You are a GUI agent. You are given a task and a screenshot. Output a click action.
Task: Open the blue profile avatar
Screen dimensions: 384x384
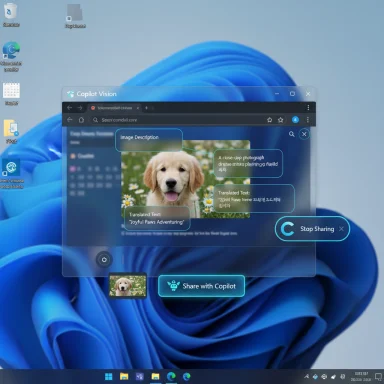coord(295,120)
